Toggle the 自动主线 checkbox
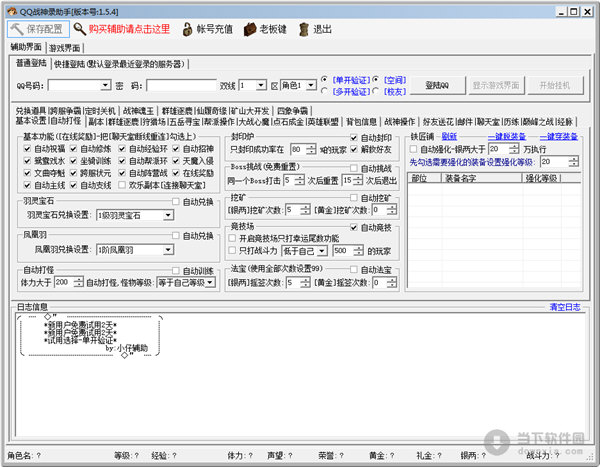 [x=27, y=185]
